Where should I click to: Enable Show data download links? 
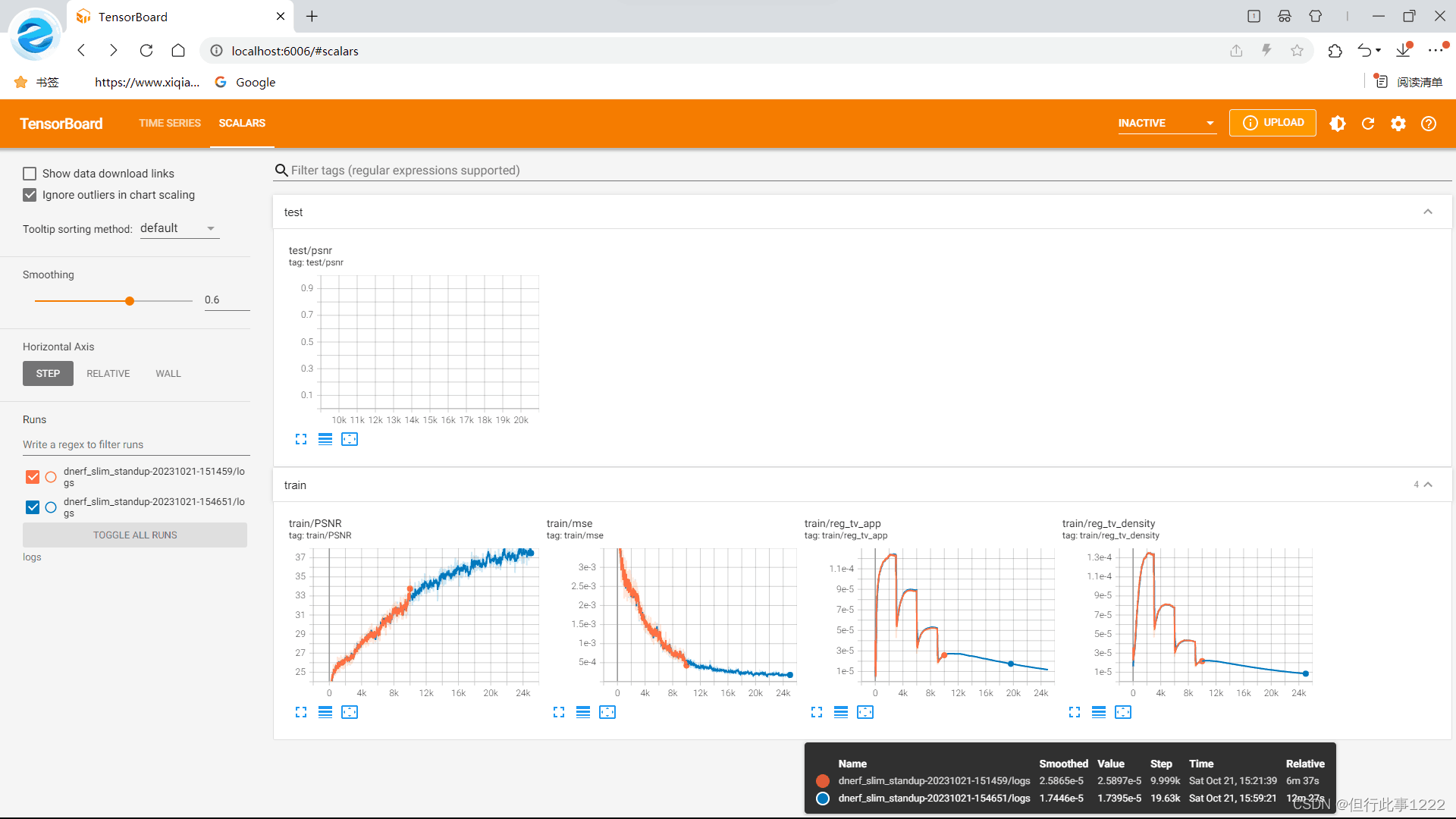30,174
